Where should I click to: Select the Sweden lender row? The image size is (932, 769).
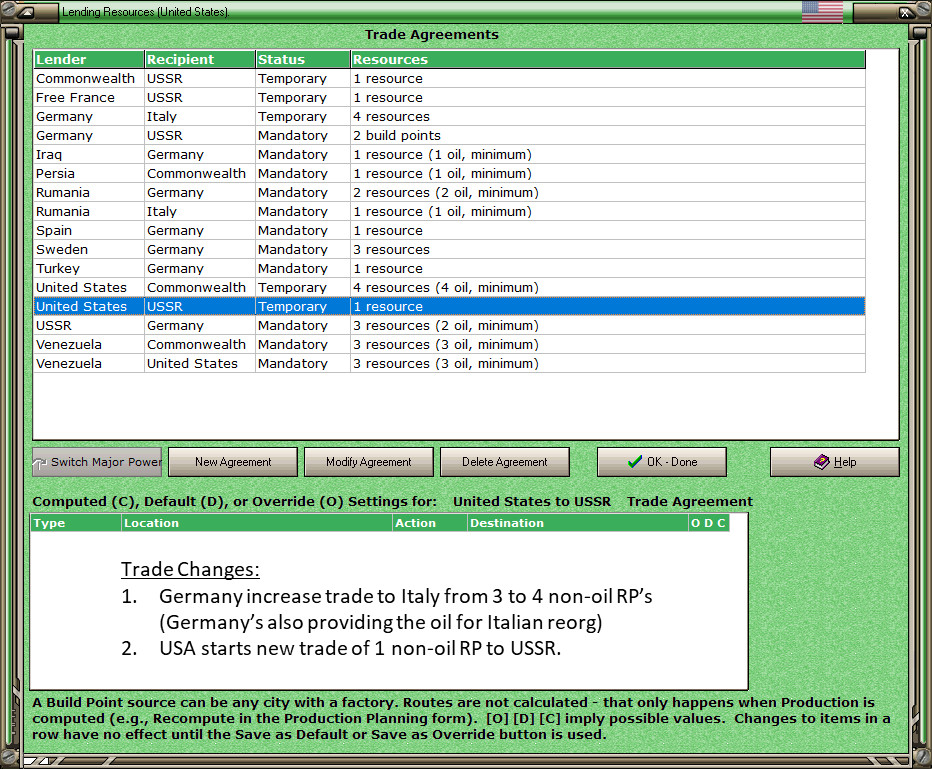(449, 250)
